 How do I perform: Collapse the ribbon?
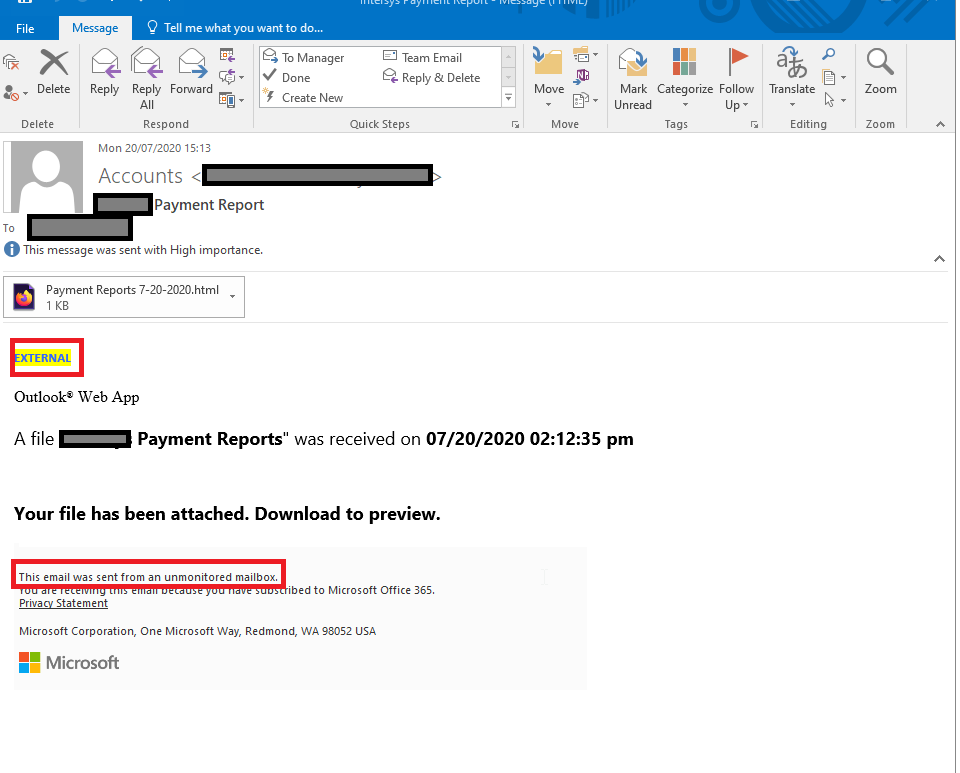940,124
